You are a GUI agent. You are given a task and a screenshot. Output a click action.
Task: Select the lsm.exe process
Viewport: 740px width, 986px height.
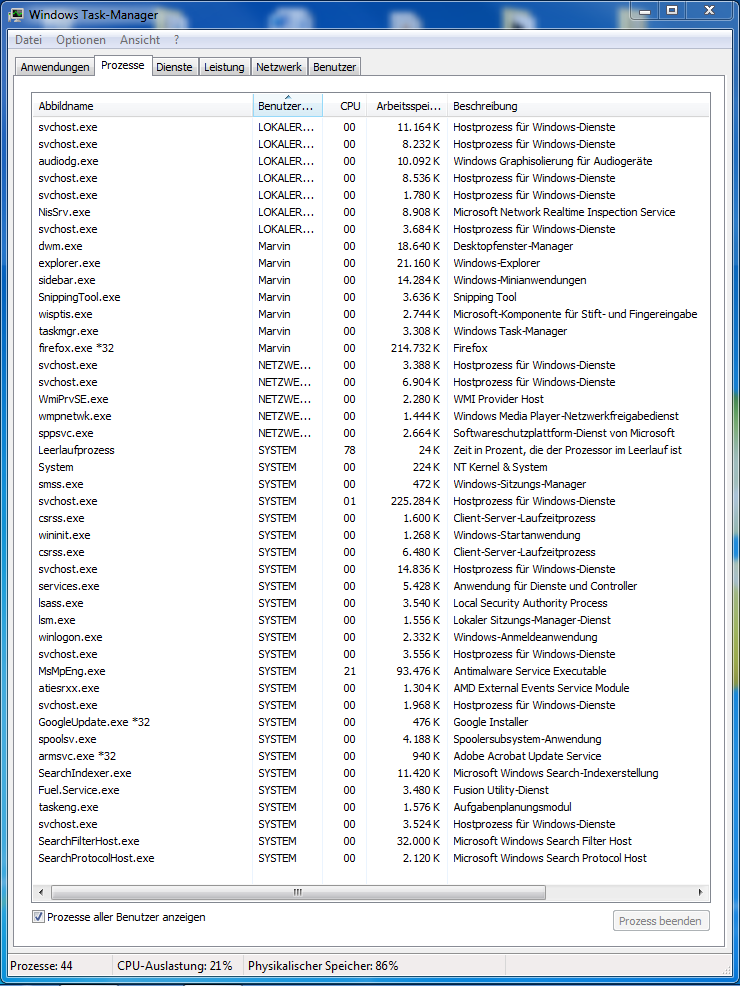point(371,620)
